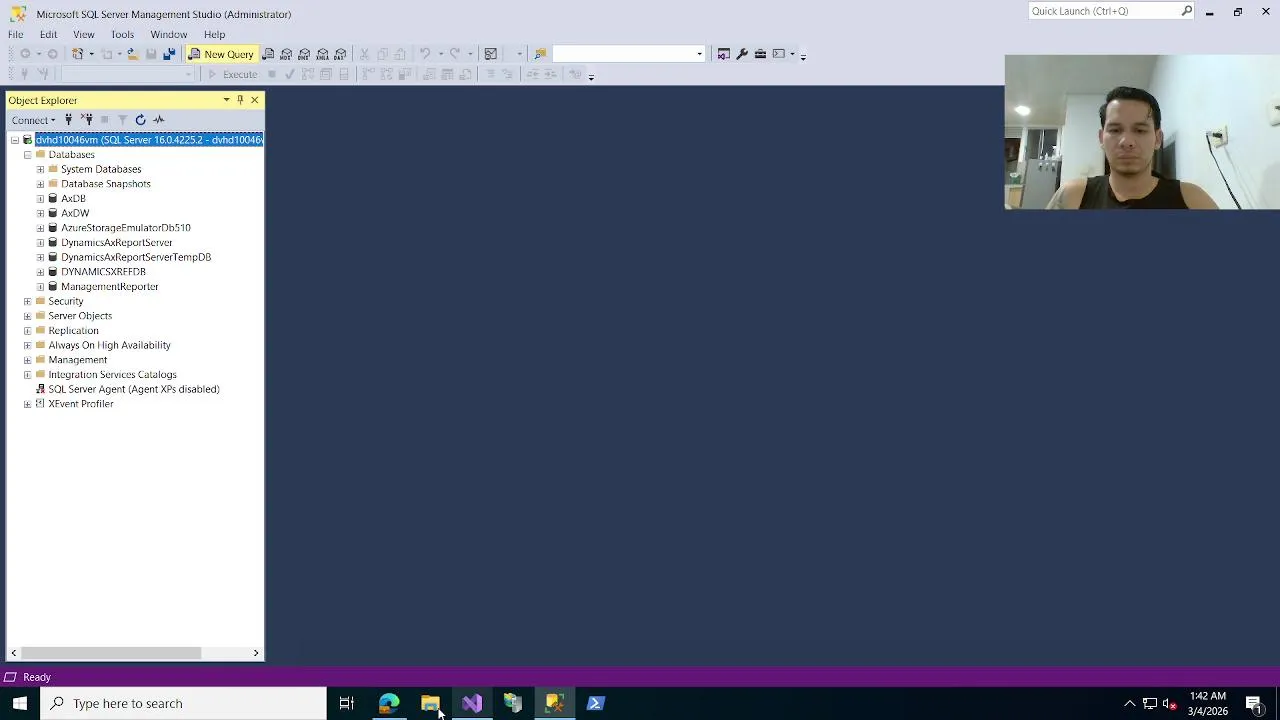Click Connect Object Explorer plug icon
This screenshot has height=720, width=1280.
[x=68, y=120]
